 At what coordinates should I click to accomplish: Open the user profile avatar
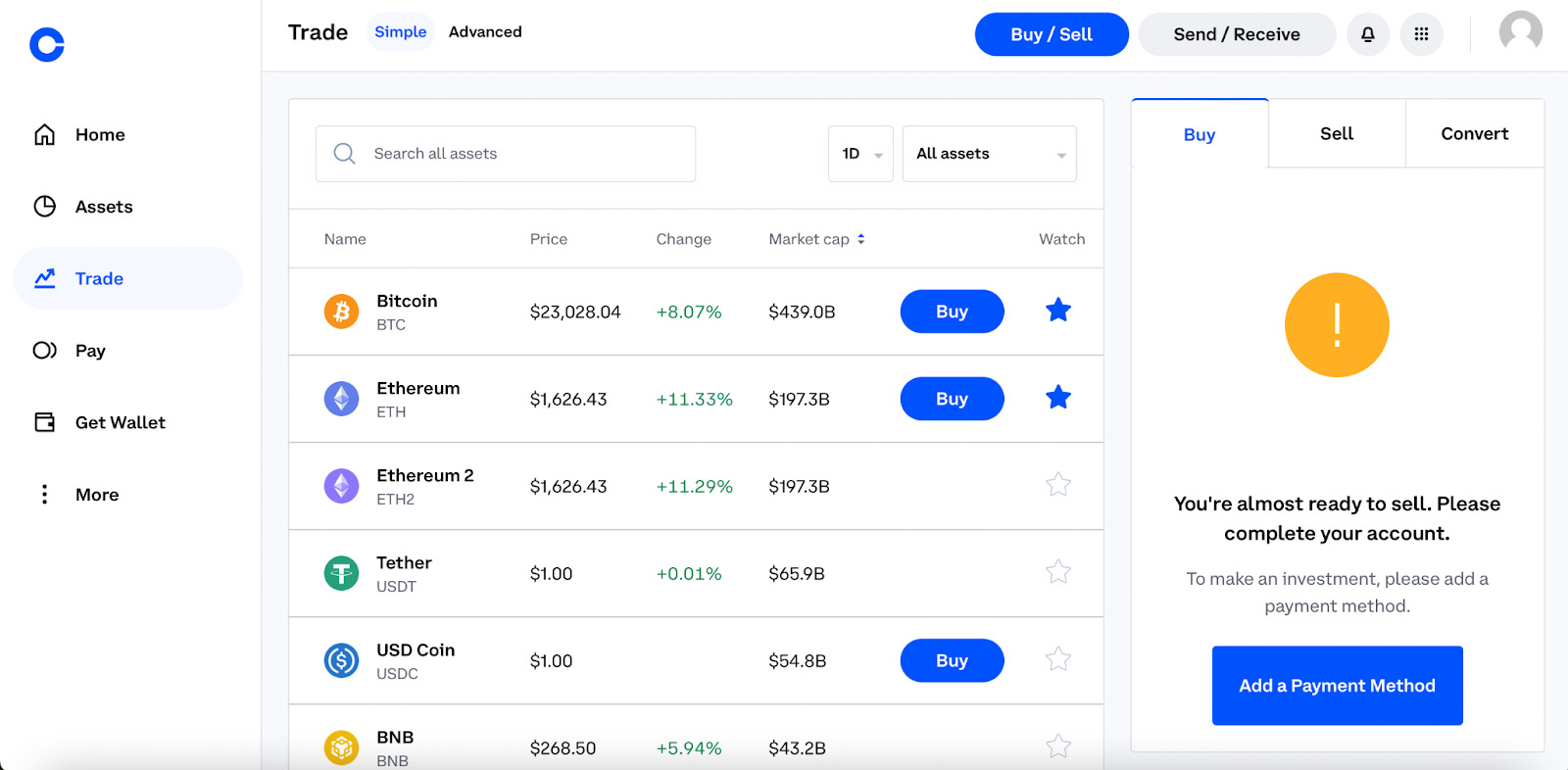(1521, 31)
